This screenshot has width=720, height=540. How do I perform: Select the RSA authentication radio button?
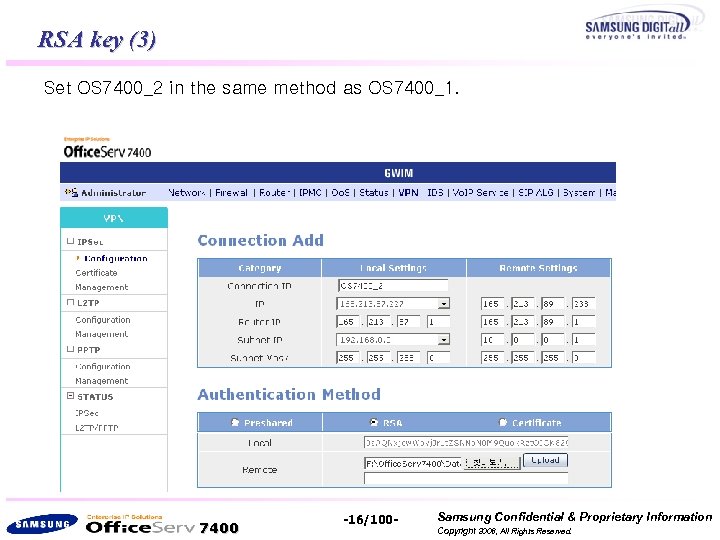[374, 422]
